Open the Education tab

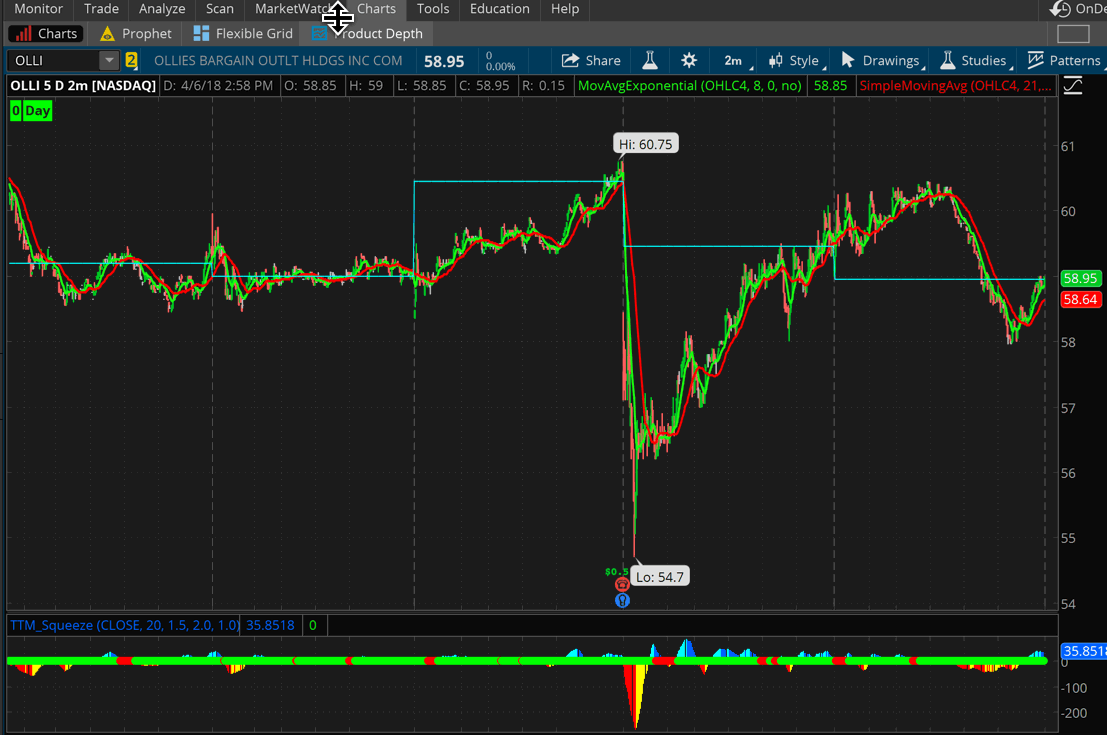tap(499, 9)
